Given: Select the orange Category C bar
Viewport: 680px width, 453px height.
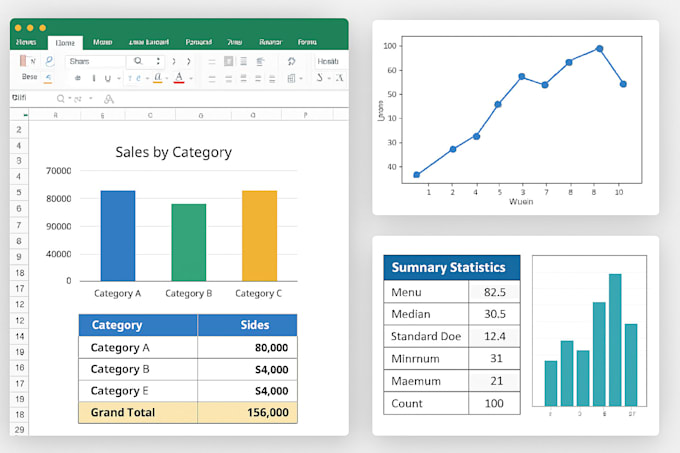Looking at the screenshot, I should click(x=259, y=235).
